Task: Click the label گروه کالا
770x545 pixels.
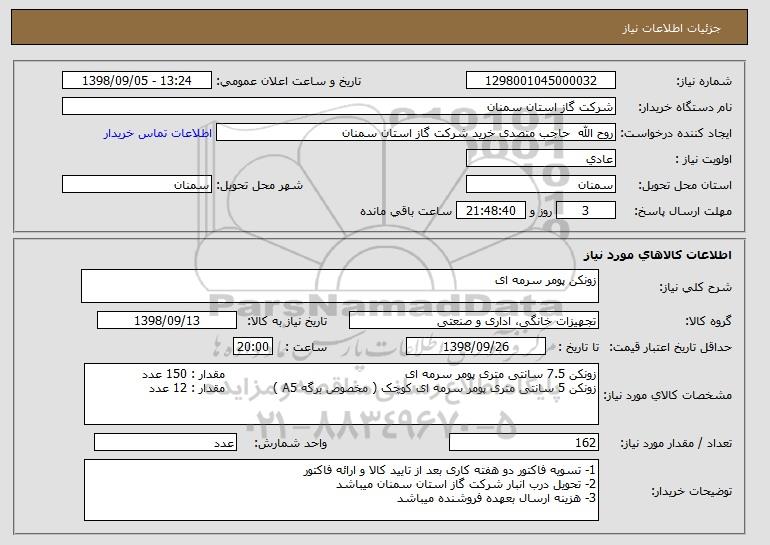Action: tap(709, 321)
